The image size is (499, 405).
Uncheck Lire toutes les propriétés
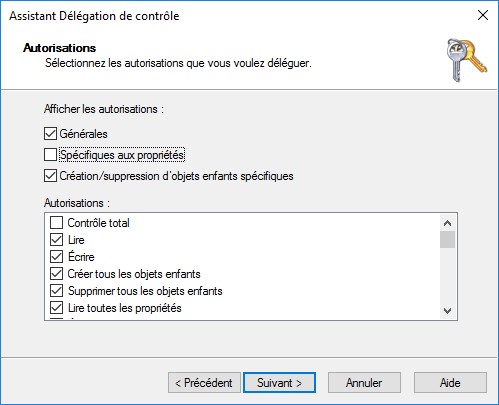56,308
